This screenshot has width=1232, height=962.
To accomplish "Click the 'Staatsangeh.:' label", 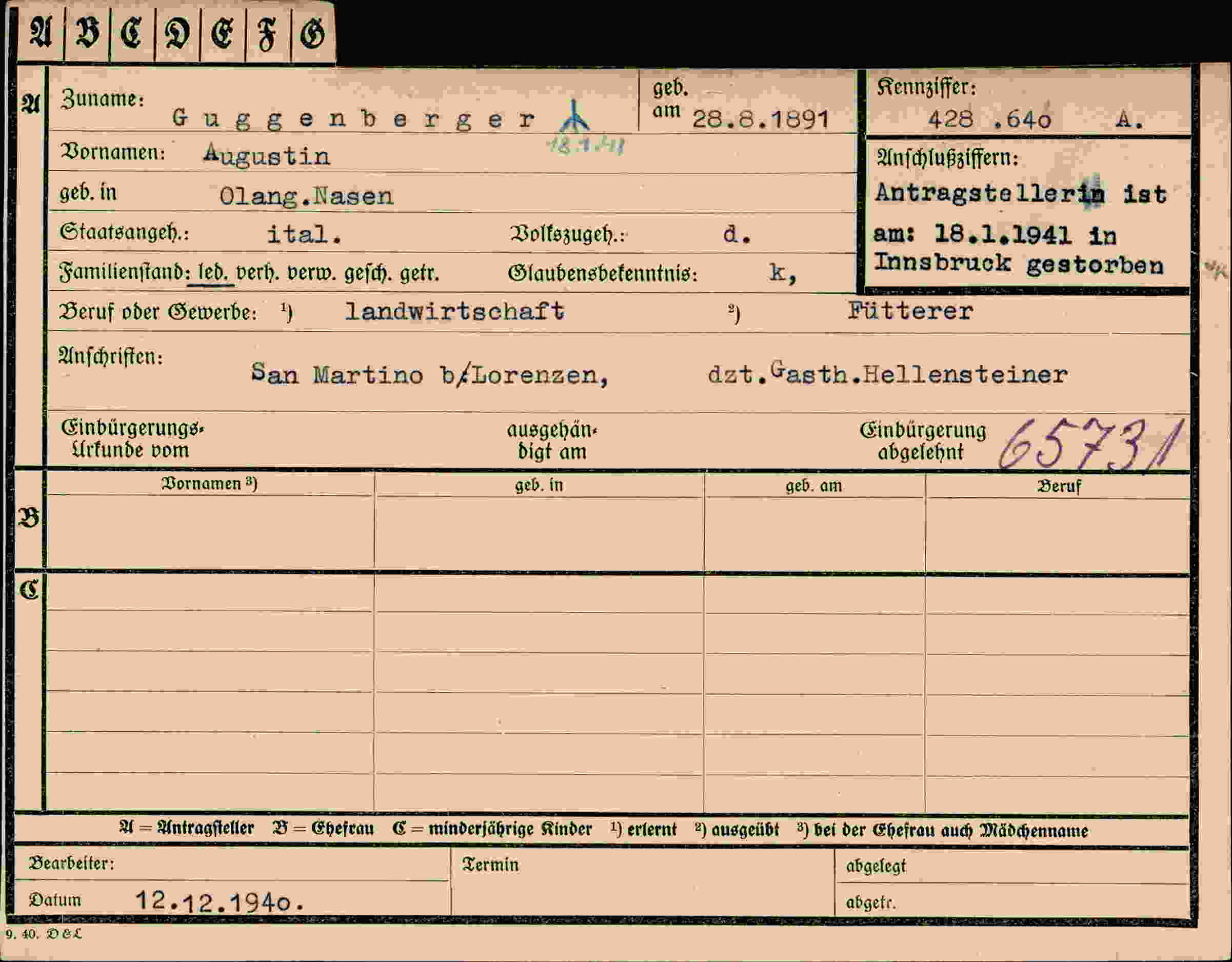I will click(124, 232).
